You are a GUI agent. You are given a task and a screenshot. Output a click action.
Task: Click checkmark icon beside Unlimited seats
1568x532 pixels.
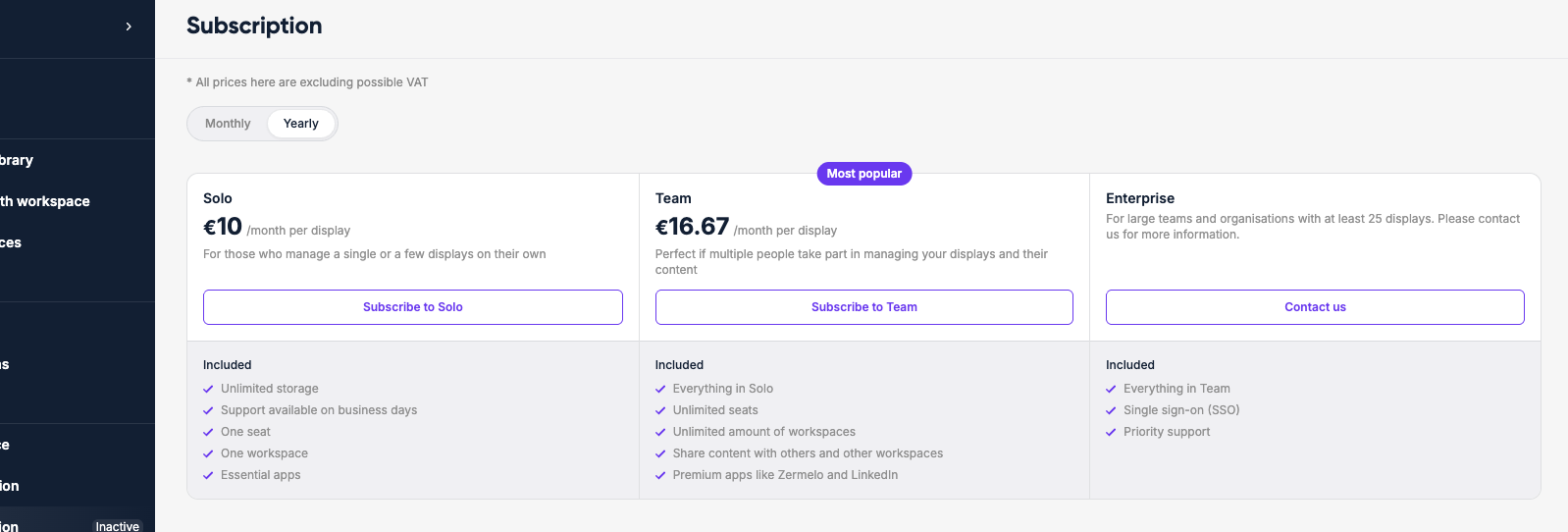660,411
